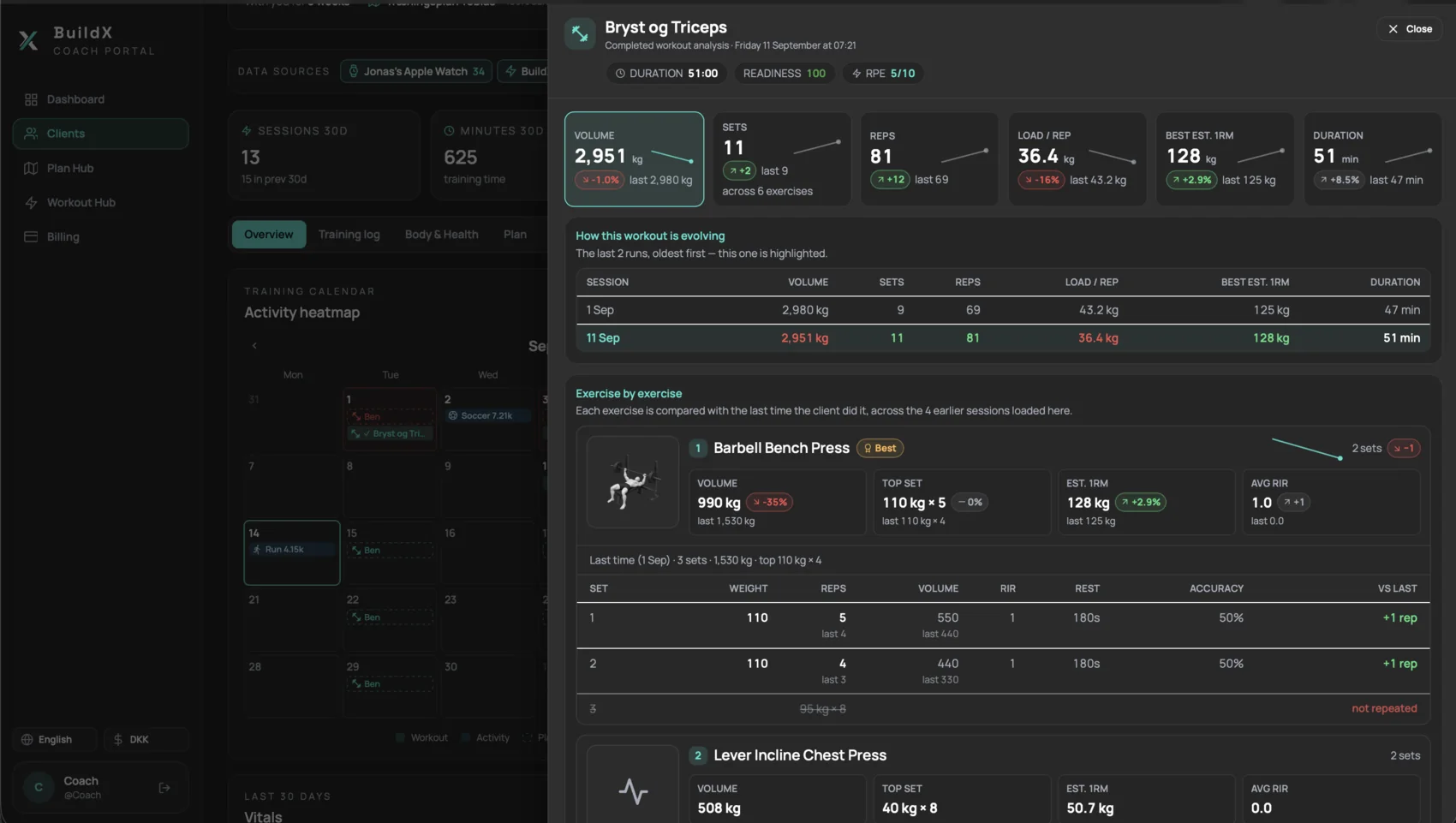
Task: Switch to the Training log tab
Action: (349, 235)
